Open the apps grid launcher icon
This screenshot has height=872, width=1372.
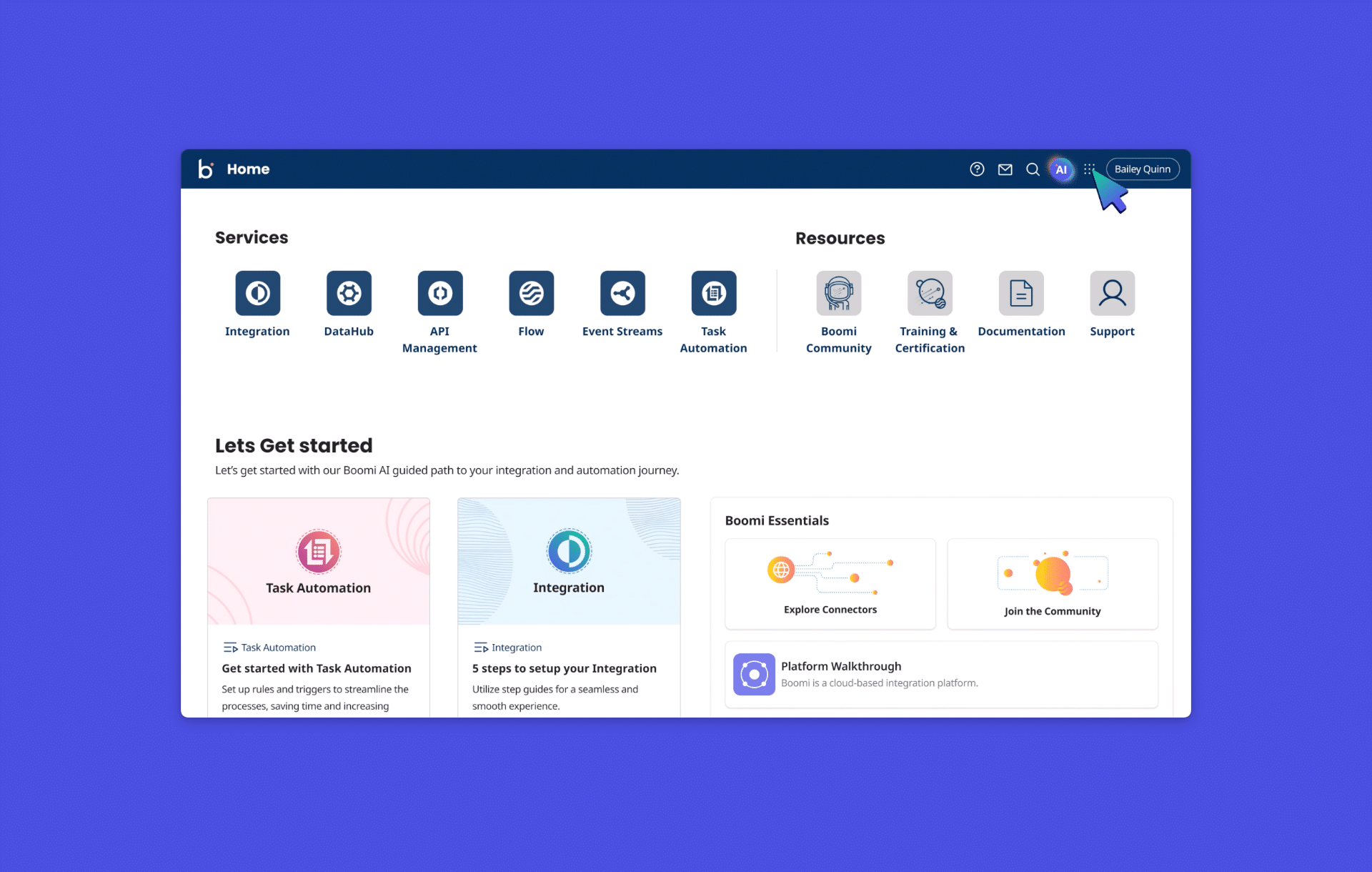pos(1089,169)
